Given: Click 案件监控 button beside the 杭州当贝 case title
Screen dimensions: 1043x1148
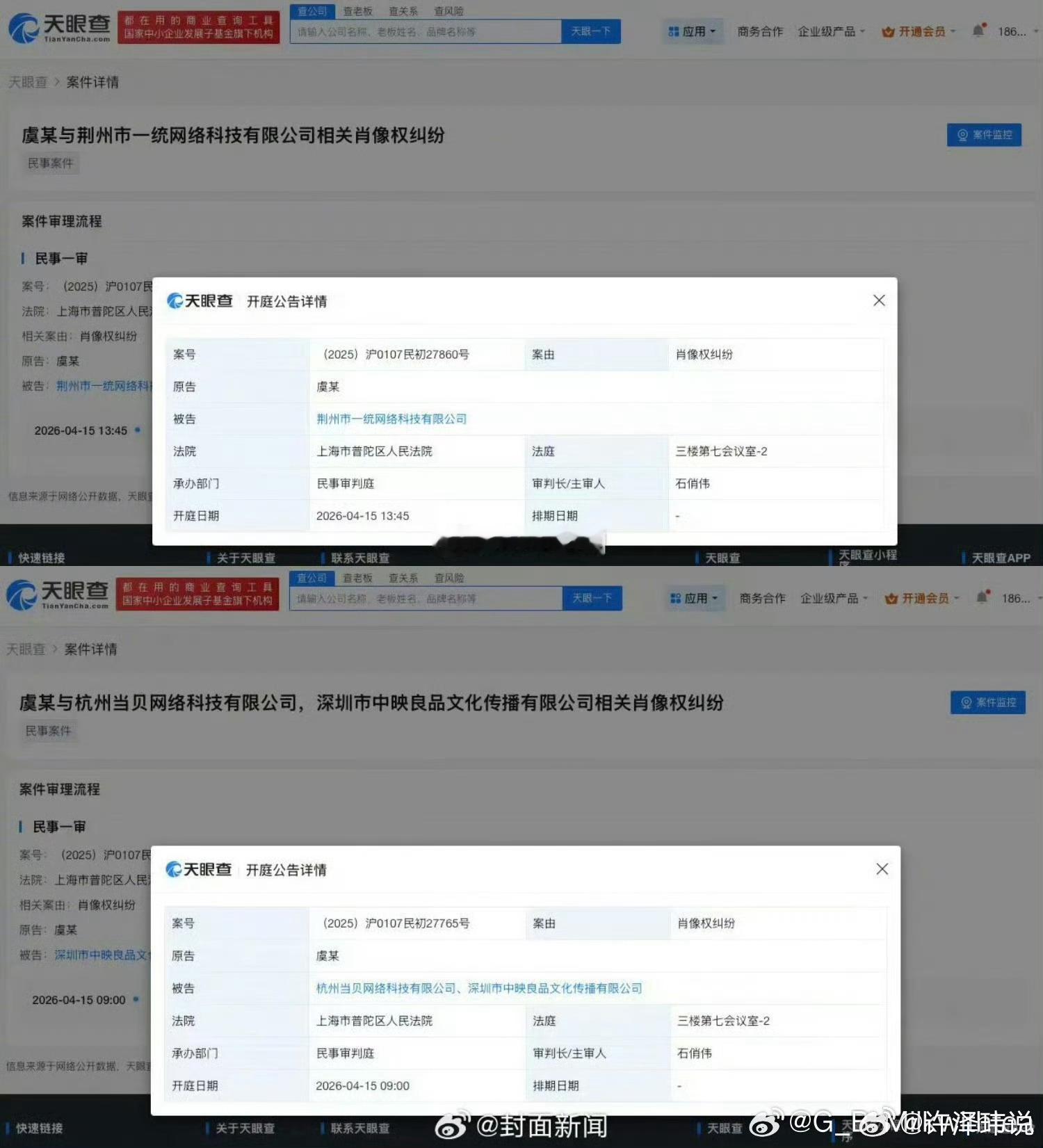Looking at the screenshot, I should coord(987,702).
